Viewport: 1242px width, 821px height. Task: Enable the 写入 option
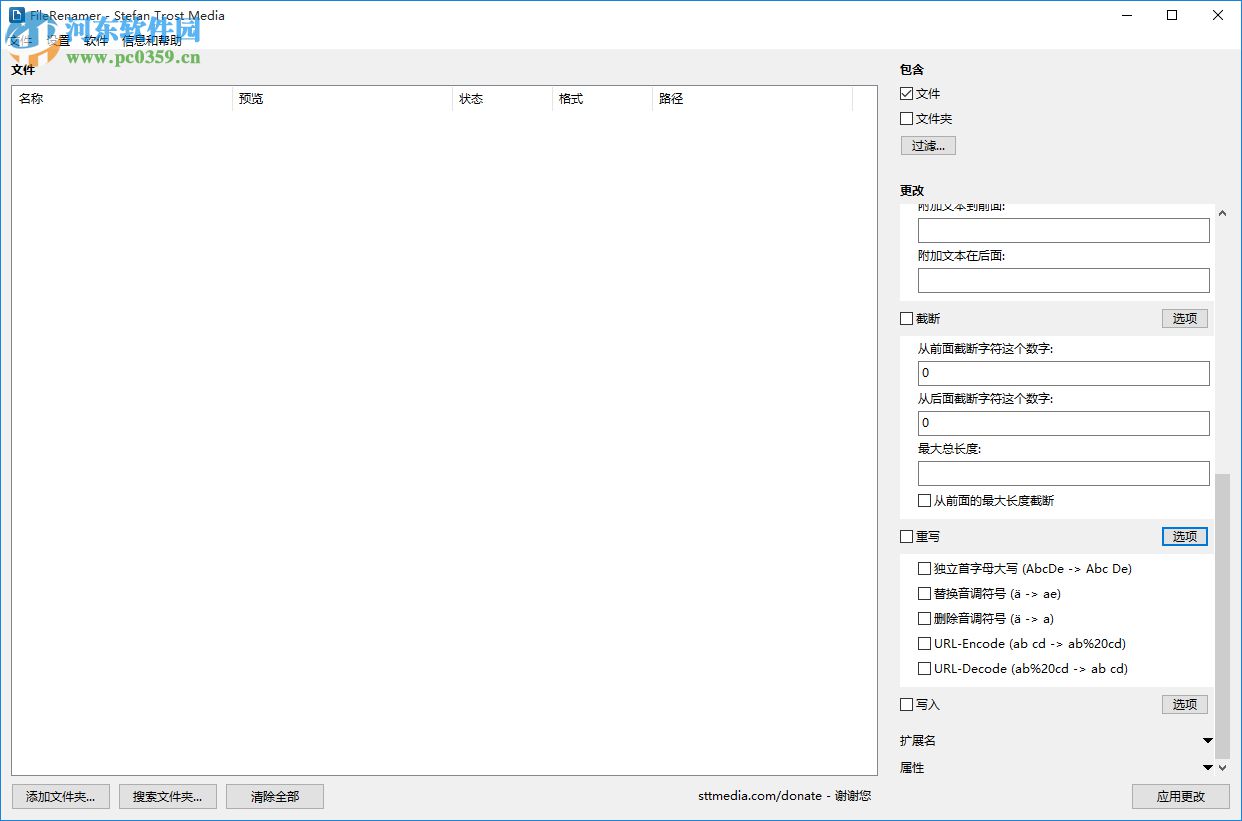[x=906, y=704]
